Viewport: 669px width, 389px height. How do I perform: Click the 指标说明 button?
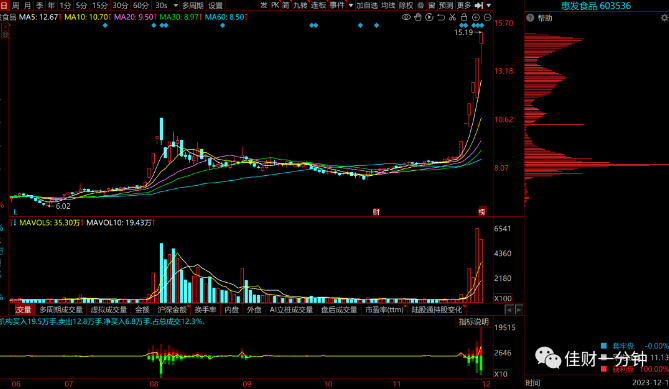[x=473, y=322]
